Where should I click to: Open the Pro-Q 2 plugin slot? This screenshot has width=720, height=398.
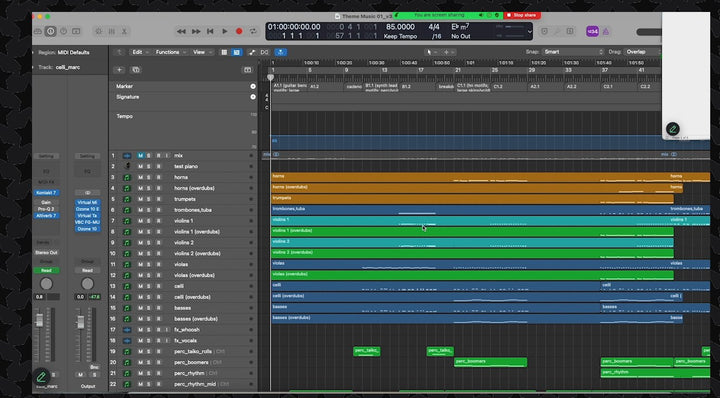46,209
